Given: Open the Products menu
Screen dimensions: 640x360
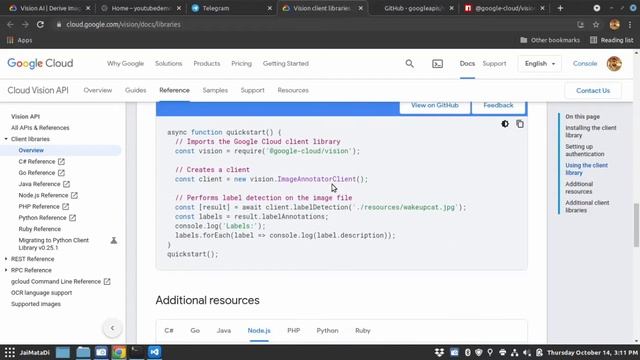Looking at the screenshot, I should click(x=207, y=64).
